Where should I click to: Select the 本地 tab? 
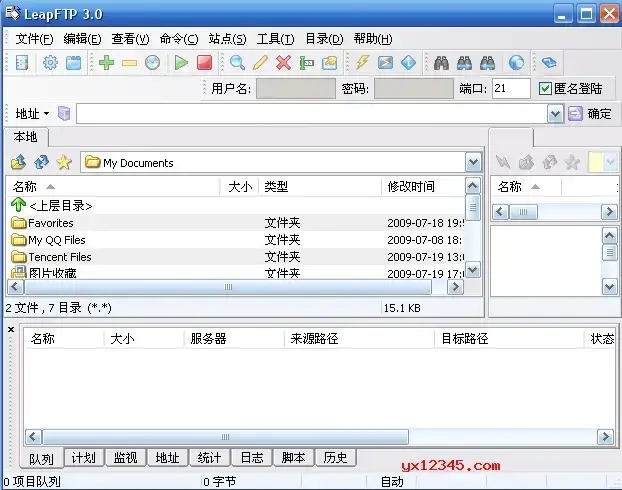pyautogui.click(x=25, y=137)
